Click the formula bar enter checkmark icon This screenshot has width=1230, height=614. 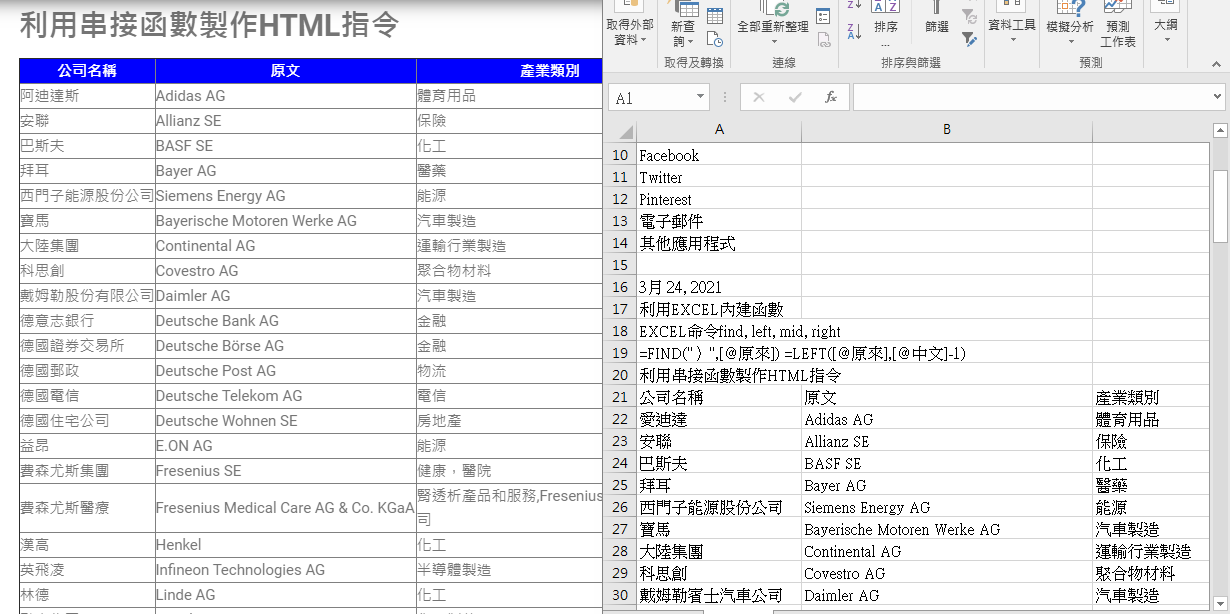click(x=795, y=97)
